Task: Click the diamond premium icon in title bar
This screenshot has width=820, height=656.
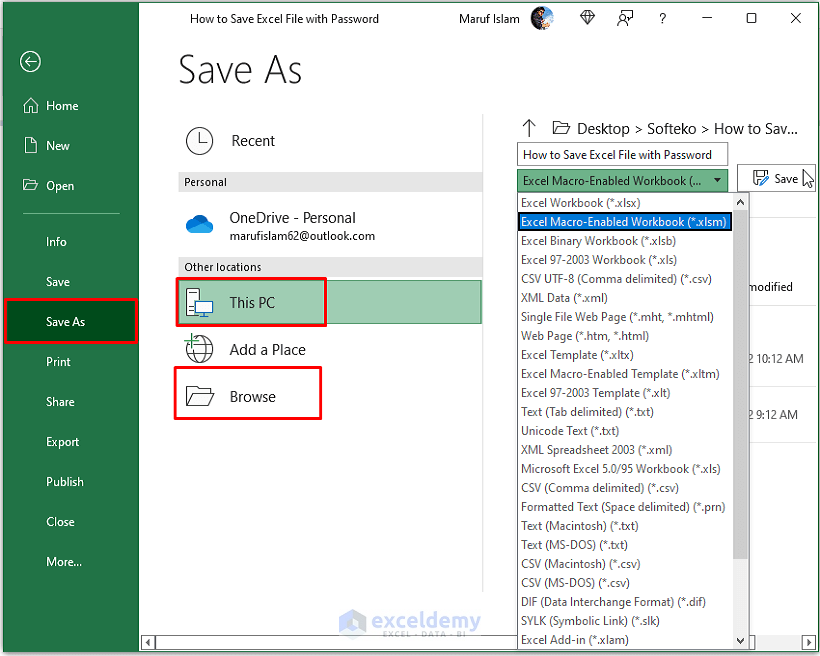Action: (x=587, y=18)
